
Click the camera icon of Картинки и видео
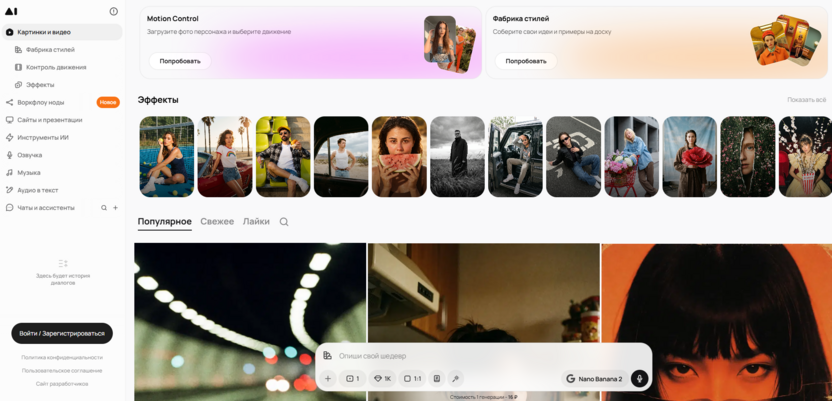pyautogui.click(x=10, y=32)
